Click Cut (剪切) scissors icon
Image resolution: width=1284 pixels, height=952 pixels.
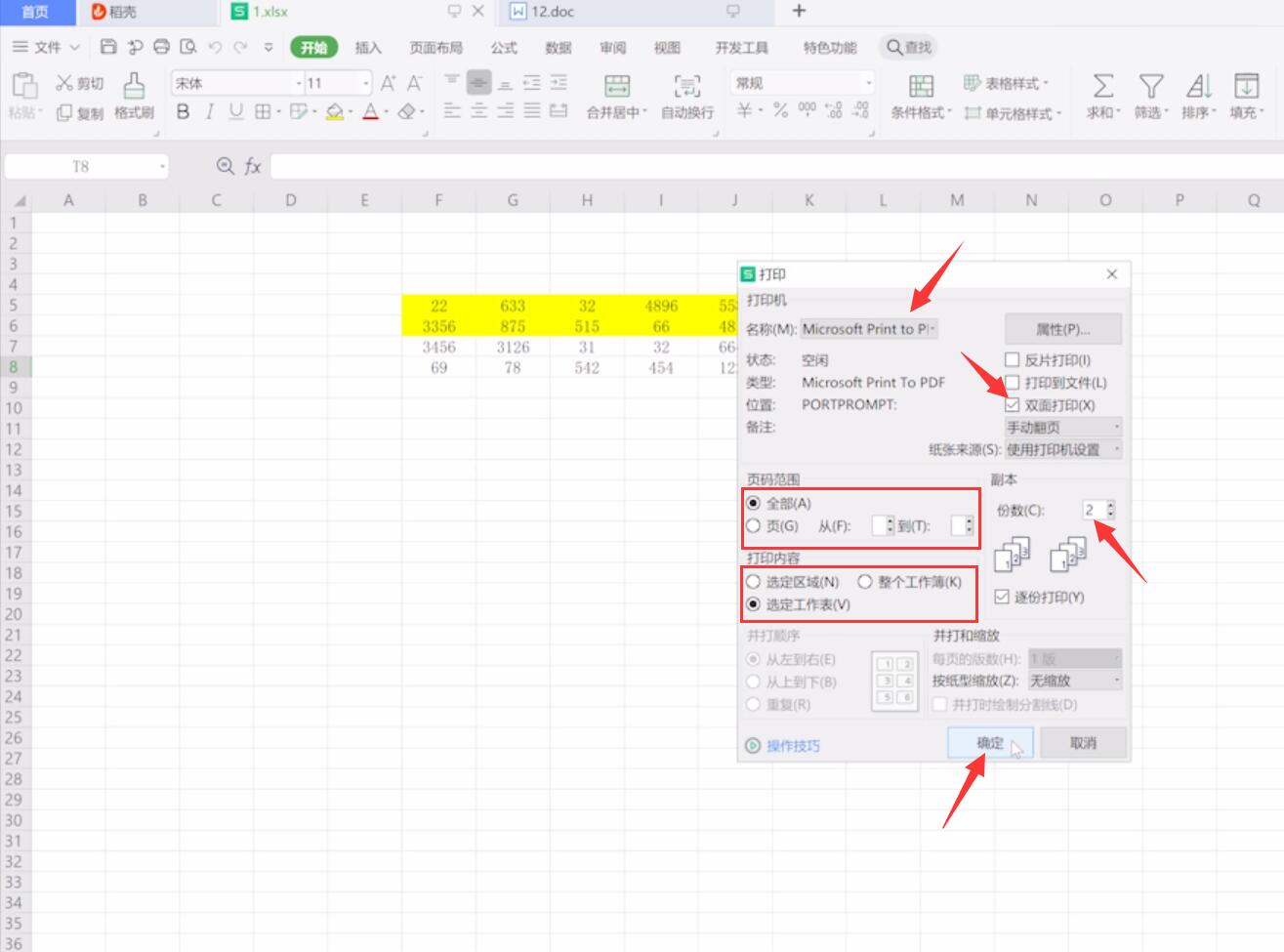click(64, 83)
